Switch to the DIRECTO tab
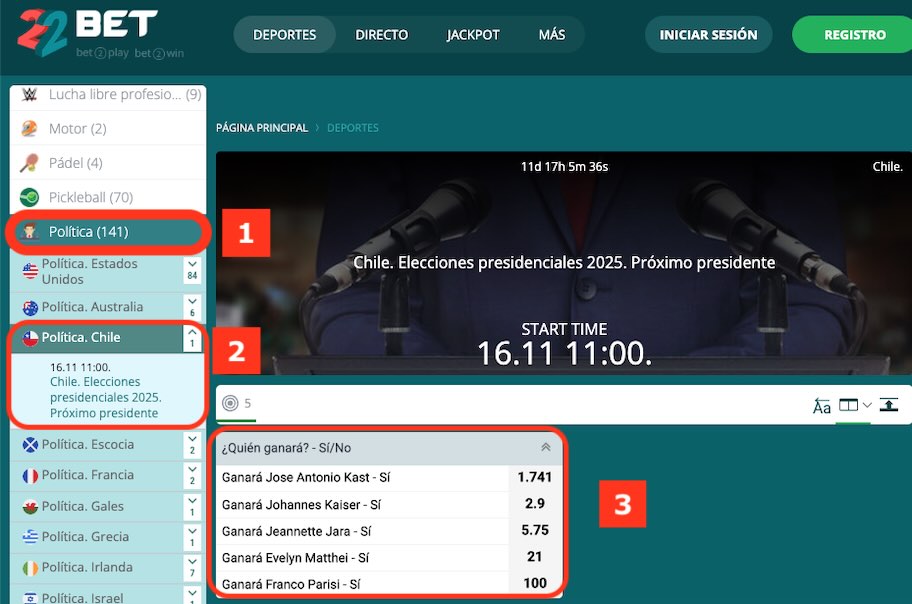The image size is (912, 604). click(381, 35)
